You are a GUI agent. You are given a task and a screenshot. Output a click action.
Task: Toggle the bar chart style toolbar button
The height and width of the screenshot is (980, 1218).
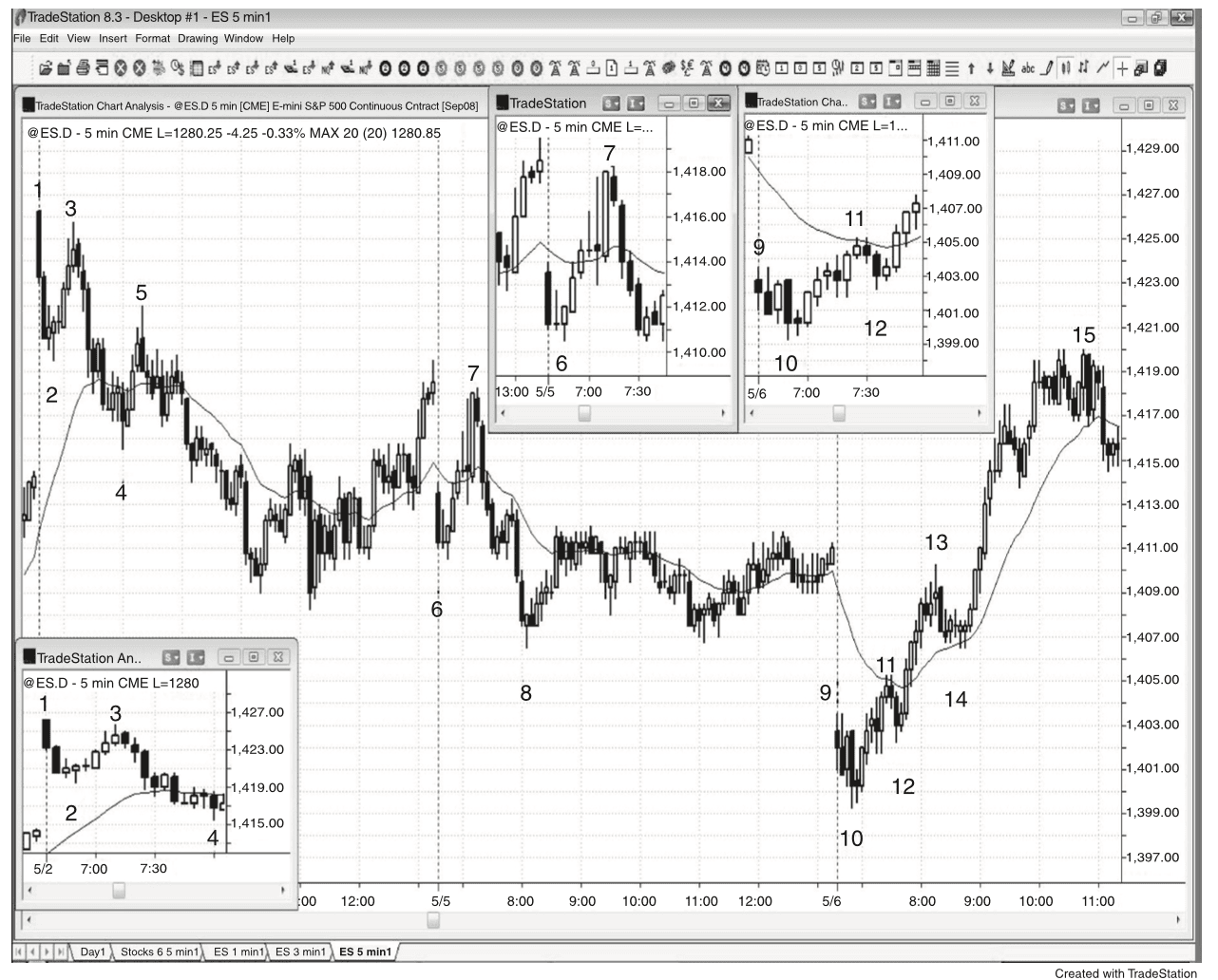(x=1066, y=68)
